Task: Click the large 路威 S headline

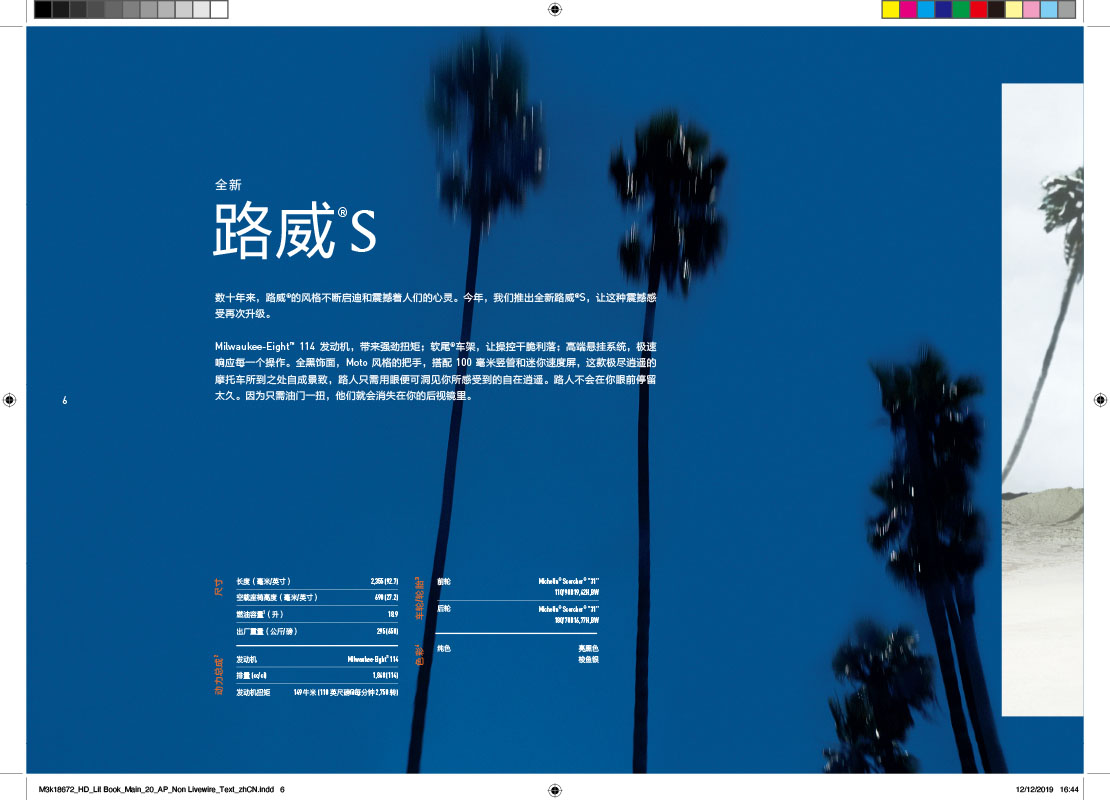Action: (x=294, y=231)
